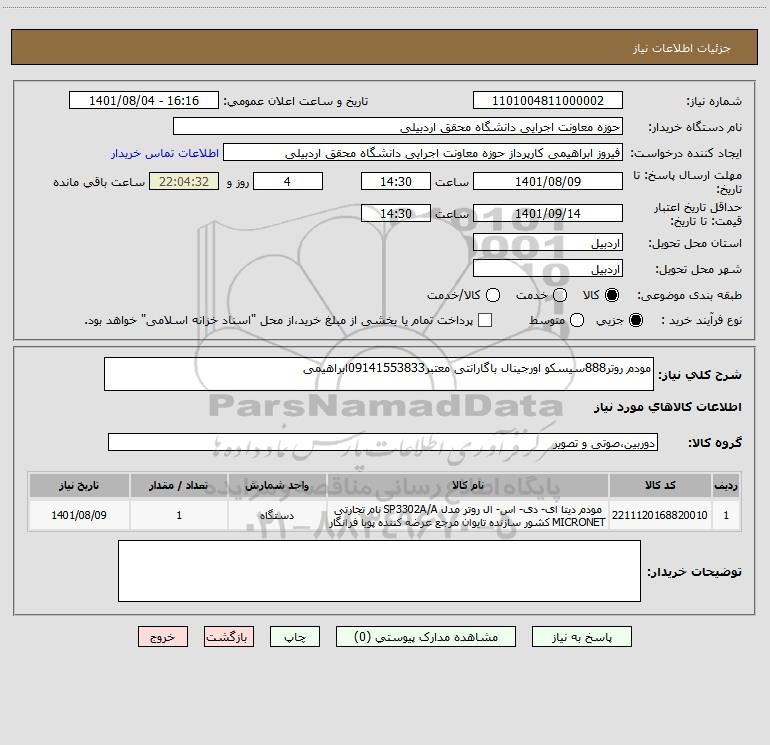Select the کالا radio button
This screenshot has height=745, width=770.
click(x=612, y=295)
